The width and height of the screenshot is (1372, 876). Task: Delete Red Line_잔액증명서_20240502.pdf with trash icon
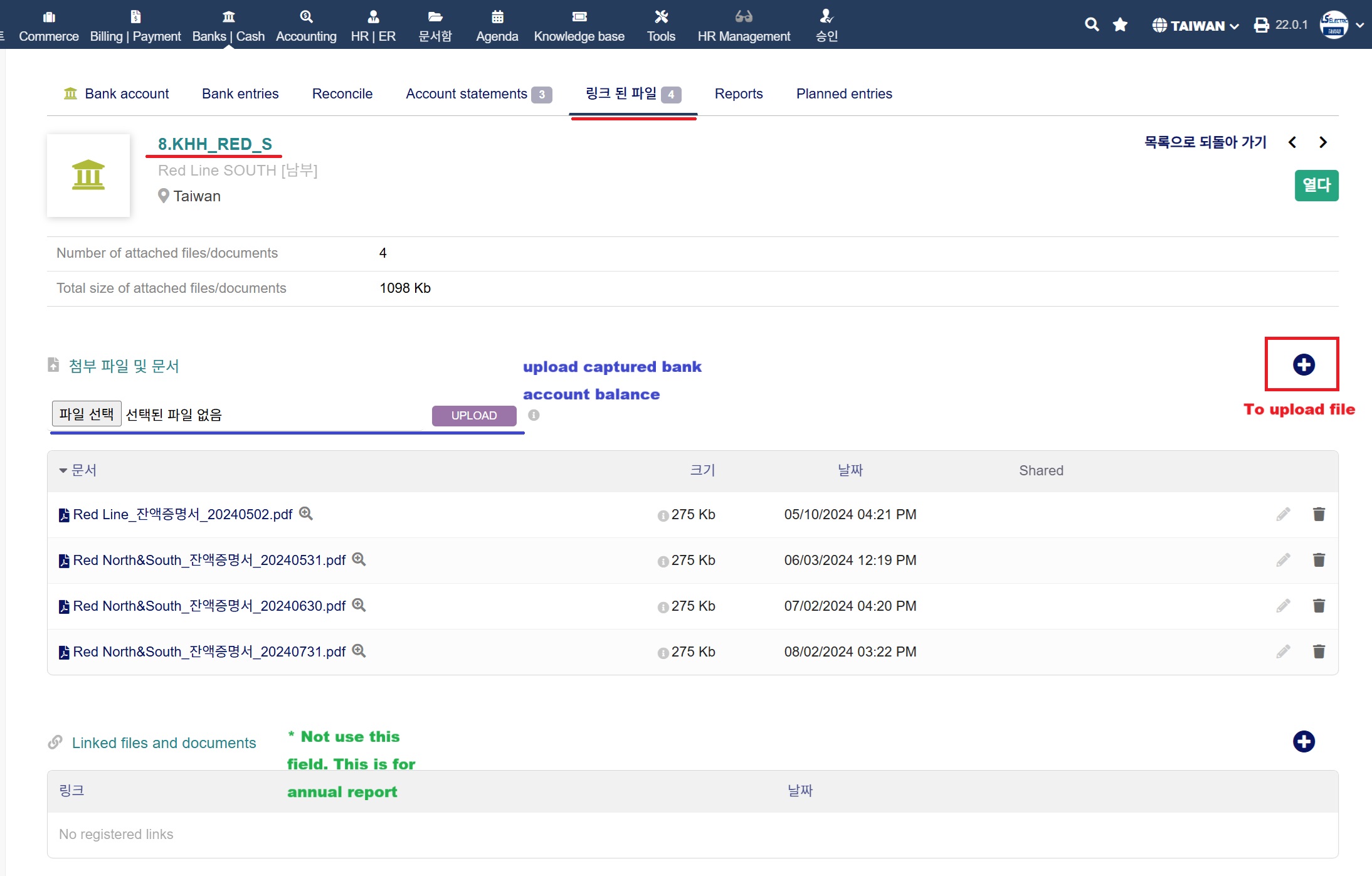click(x=1319, y=514)
